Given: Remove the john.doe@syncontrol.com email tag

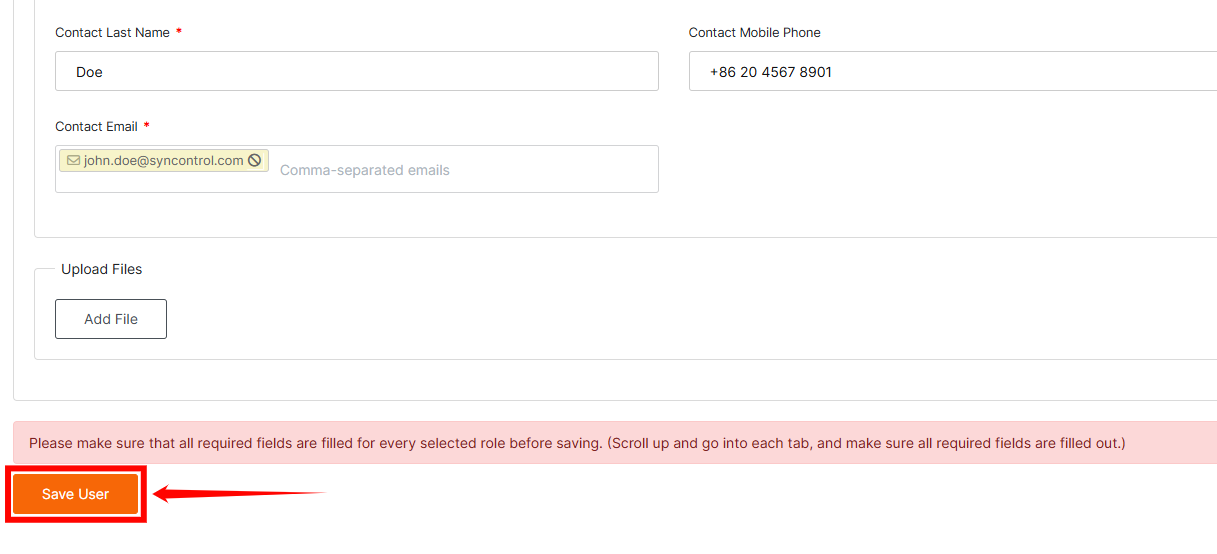Looking at the screenshot, I should pos(255,160).
